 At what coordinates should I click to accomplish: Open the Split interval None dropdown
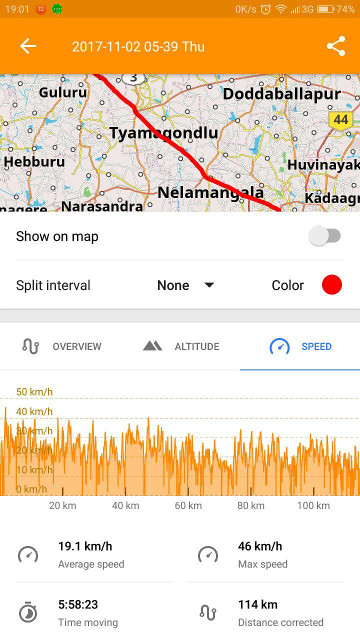[186, 285]
